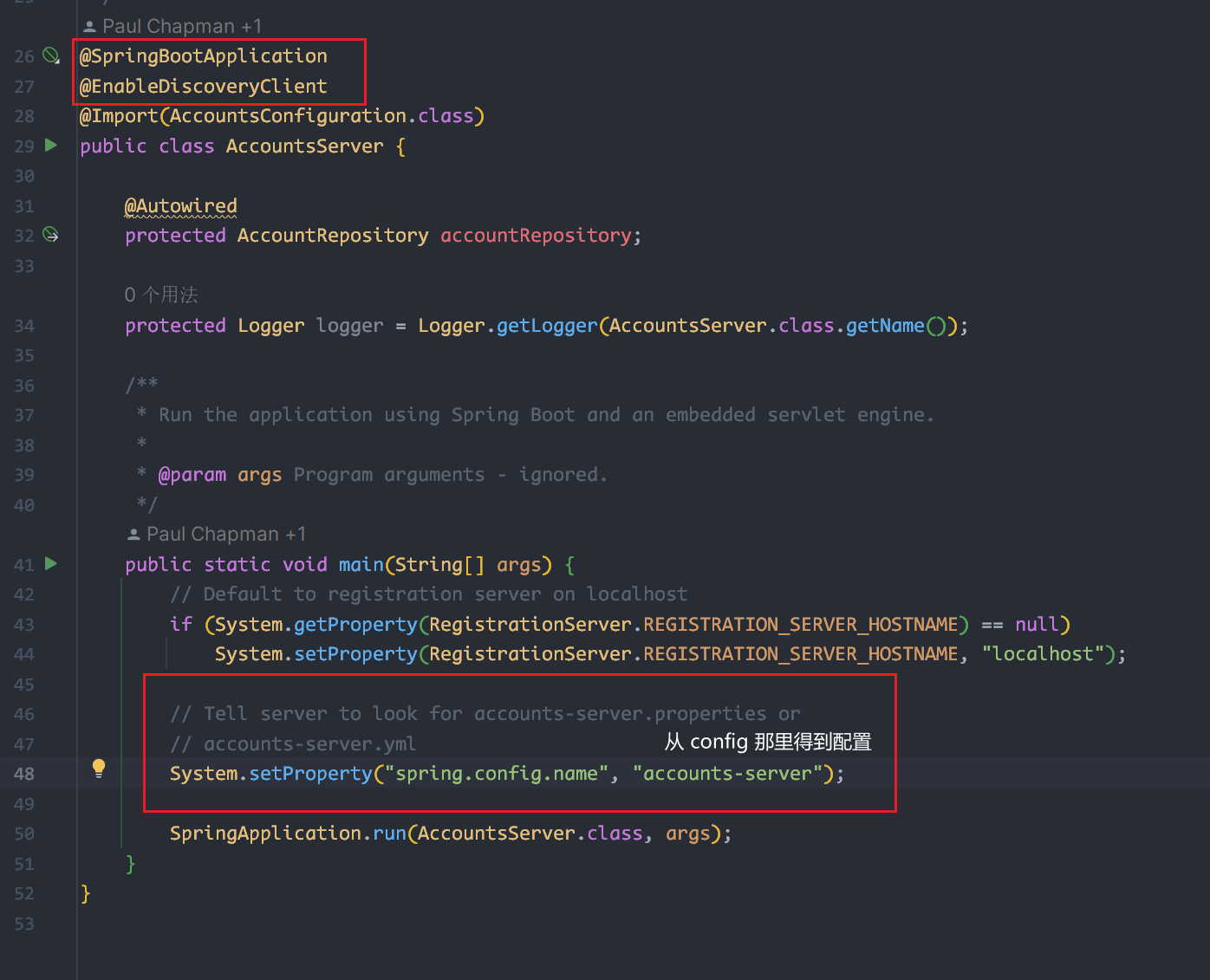This screenshot has height=980, width=1210.
Task: Click setProperty call on line 44
Action: click(x=355, y=654)
